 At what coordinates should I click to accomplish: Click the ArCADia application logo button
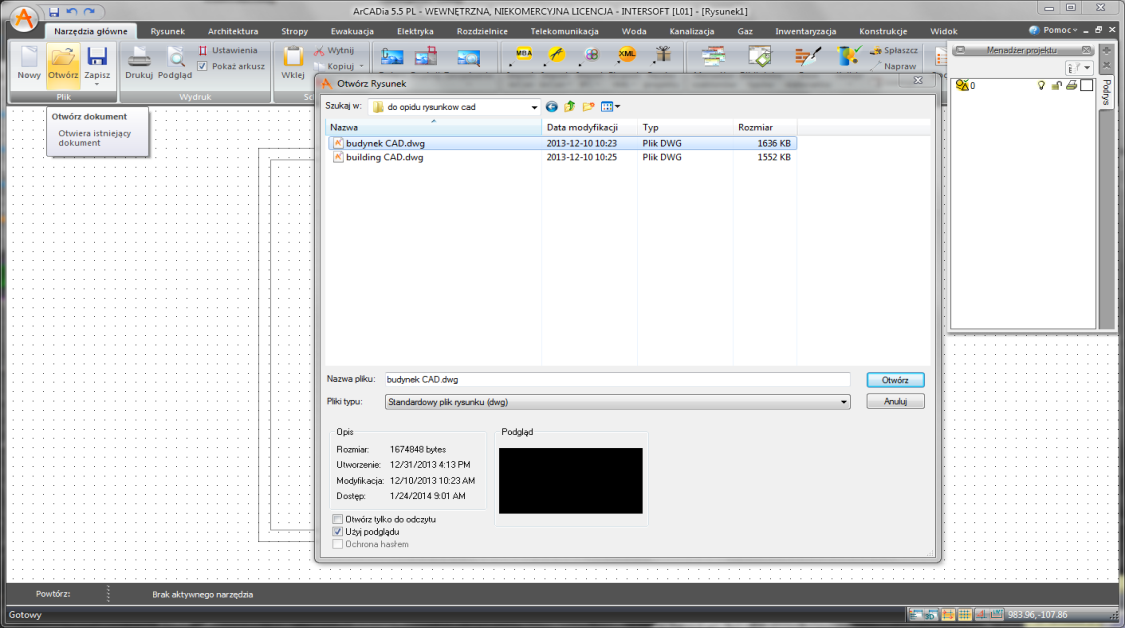[24, 19]
